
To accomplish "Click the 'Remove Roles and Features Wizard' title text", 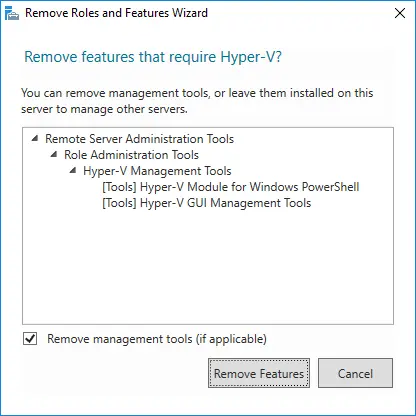I will (x=116, y=13).
